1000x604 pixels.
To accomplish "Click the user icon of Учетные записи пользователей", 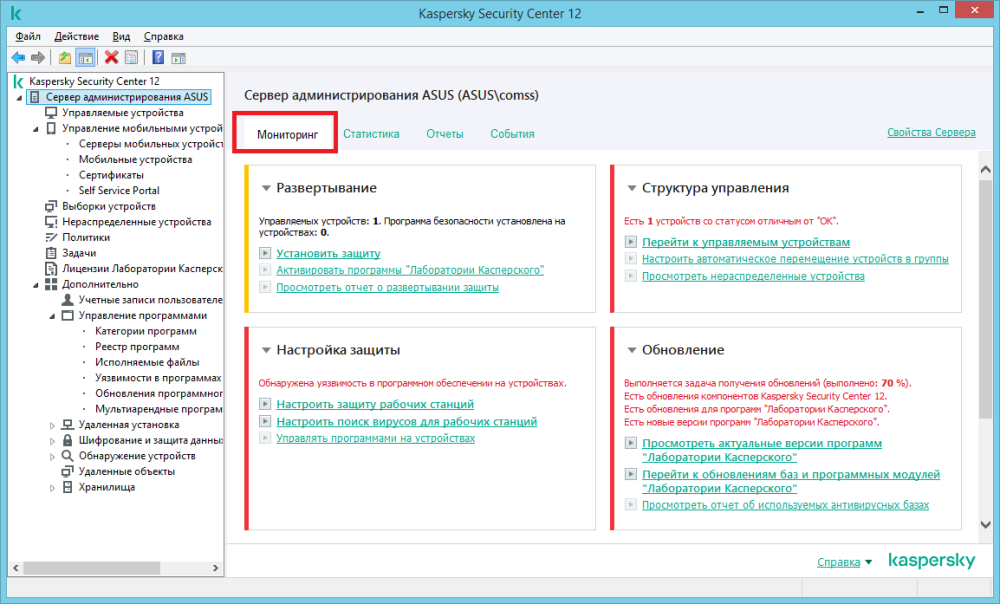I will click(68, 300).
